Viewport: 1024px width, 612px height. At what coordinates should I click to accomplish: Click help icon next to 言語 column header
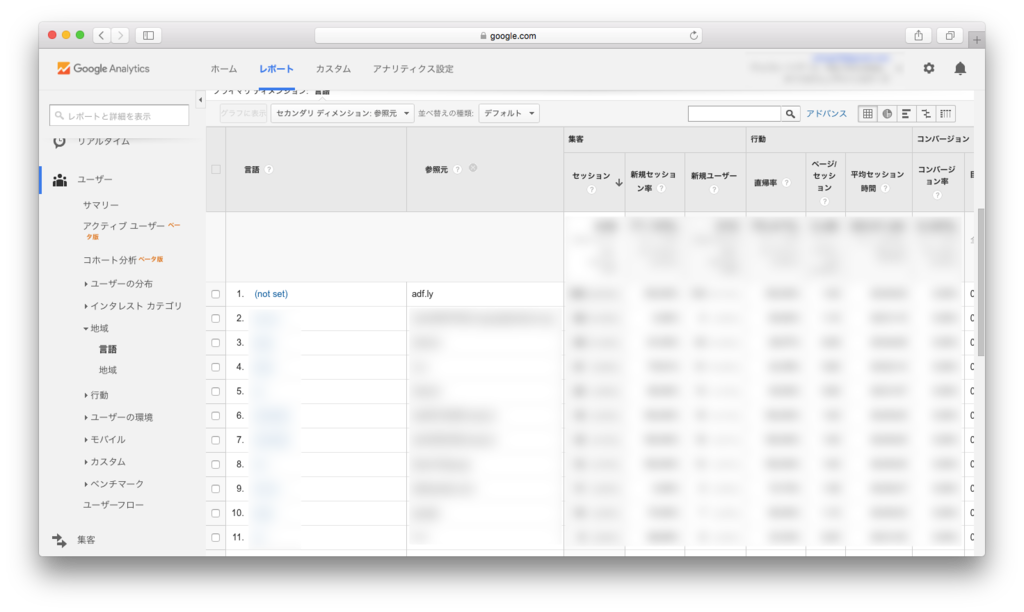tap(268, 169)
